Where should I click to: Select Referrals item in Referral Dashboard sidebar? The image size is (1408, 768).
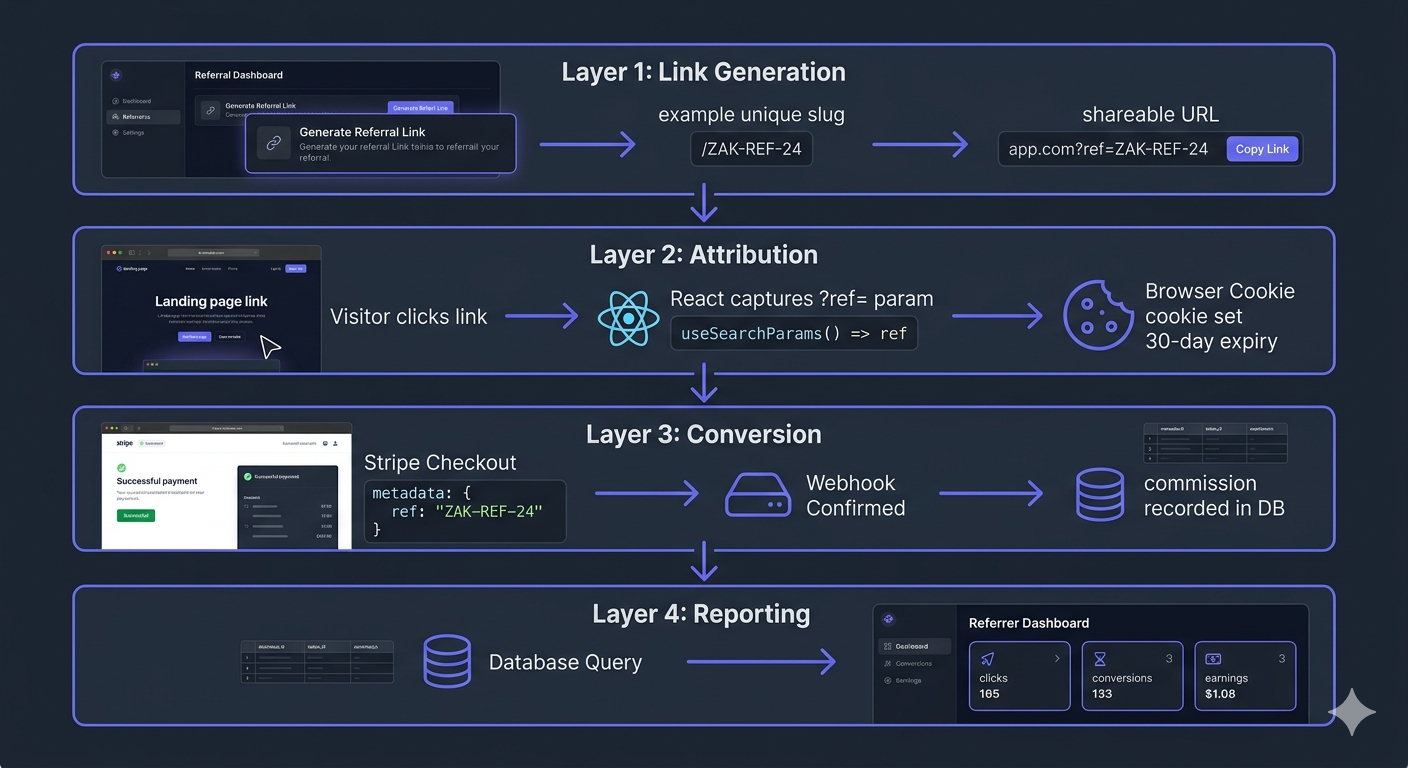tap(143, 117)
